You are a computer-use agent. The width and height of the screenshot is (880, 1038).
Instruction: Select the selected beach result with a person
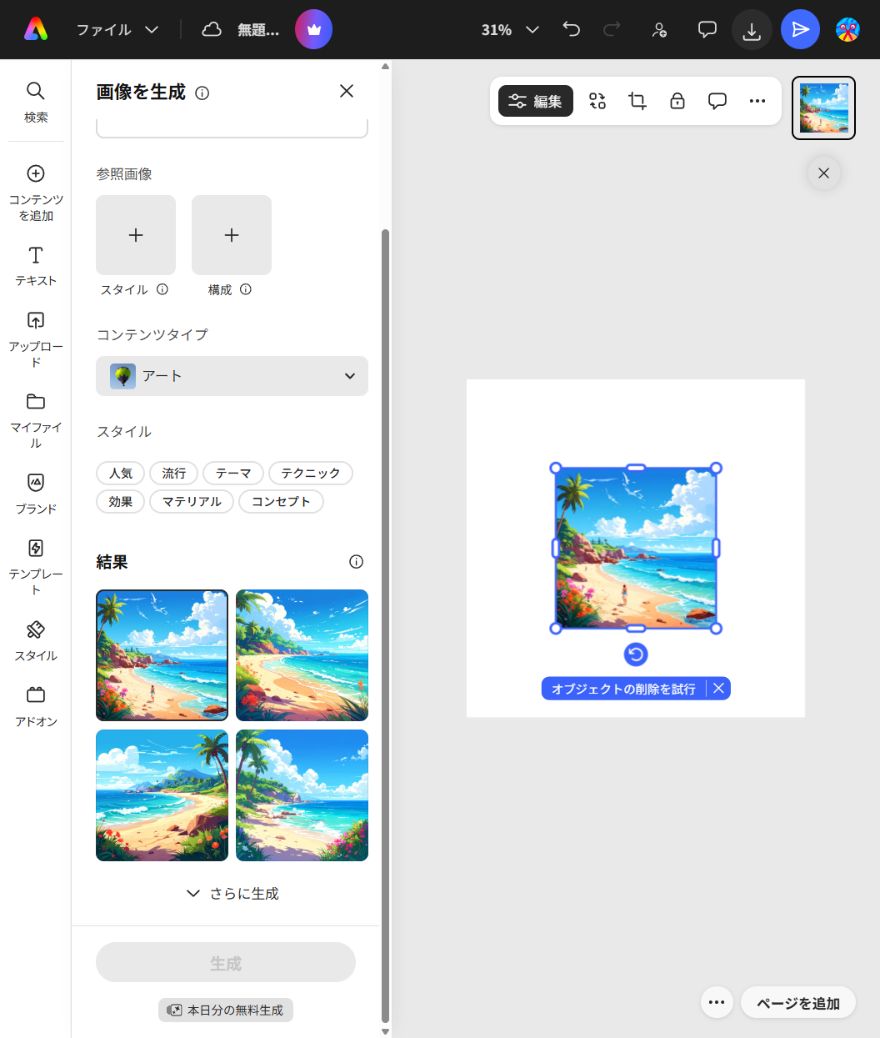(162, 655)
